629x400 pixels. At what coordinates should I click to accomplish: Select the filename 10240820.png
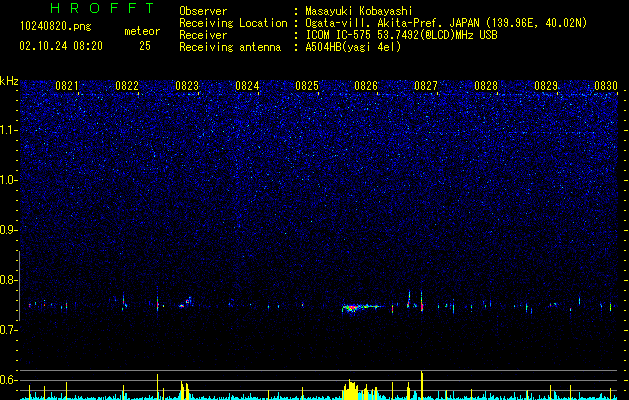tap(56, 26)
